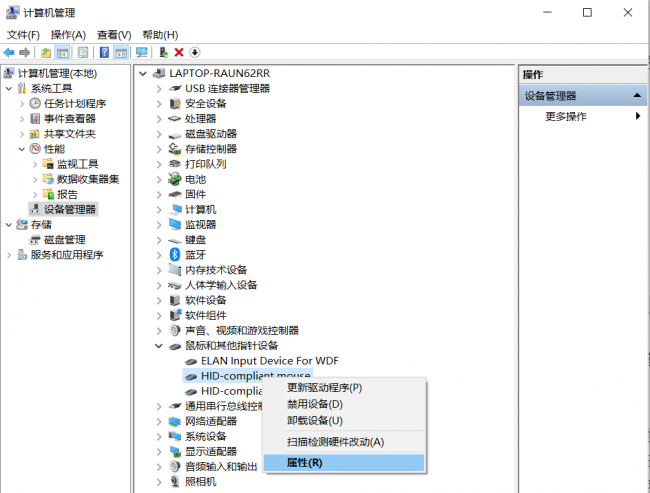The width and height of the screenshot is (650, 493).
Task: Click the red X uninstall device toolbar icon
Action: coord(179,52)
